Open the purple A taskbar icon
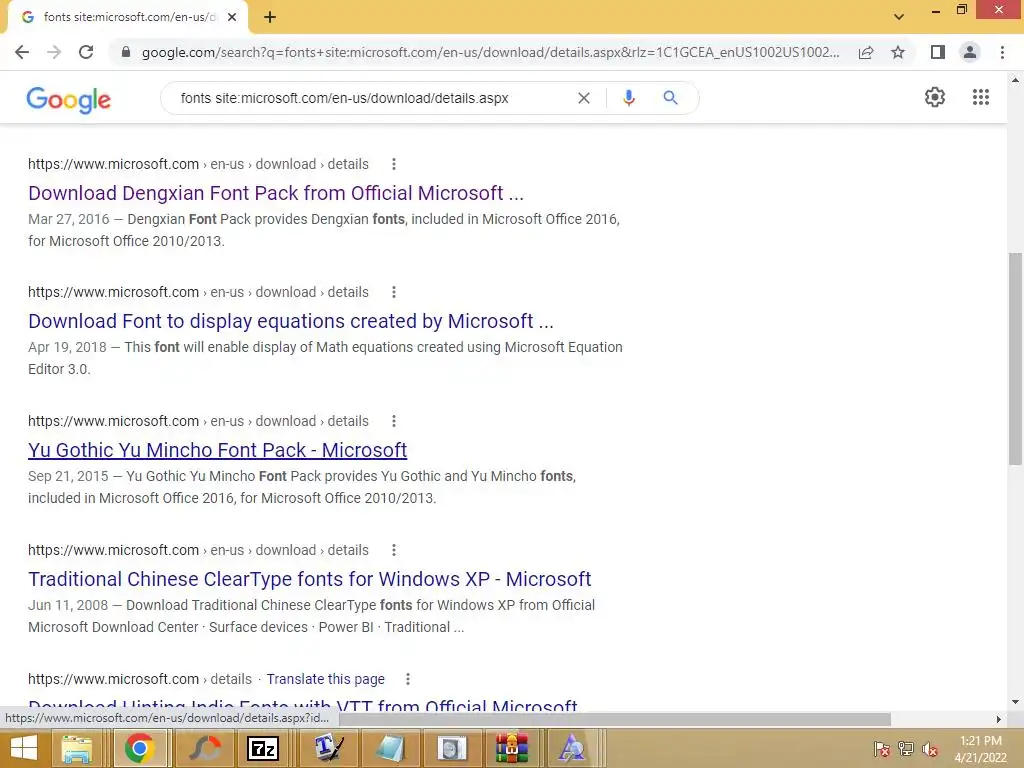Viewport: 1024px width, 768px height. coord(572,749)
